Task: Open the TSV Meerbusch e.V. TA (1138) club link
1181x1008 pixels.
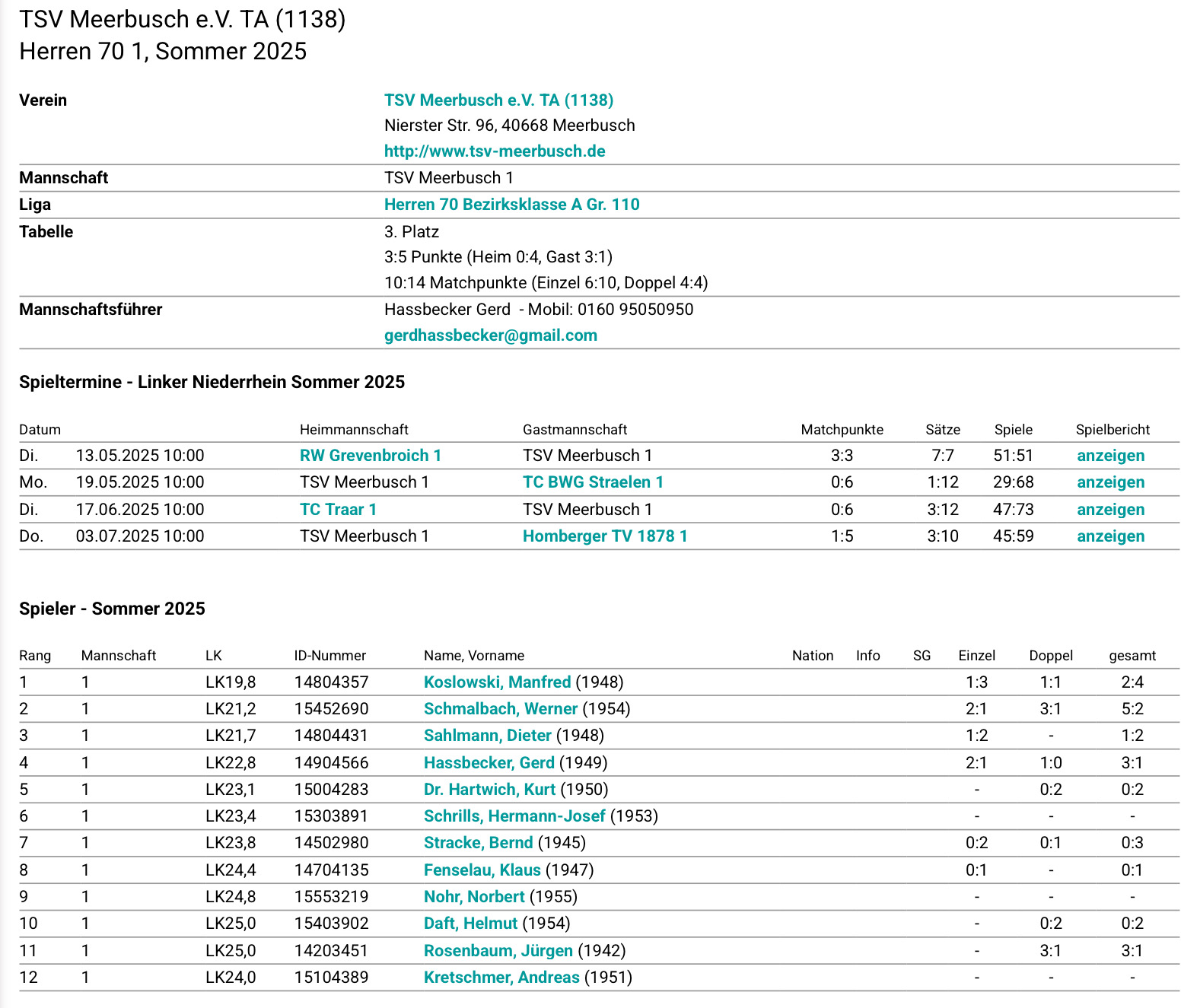Action: [x=498, y=100]
